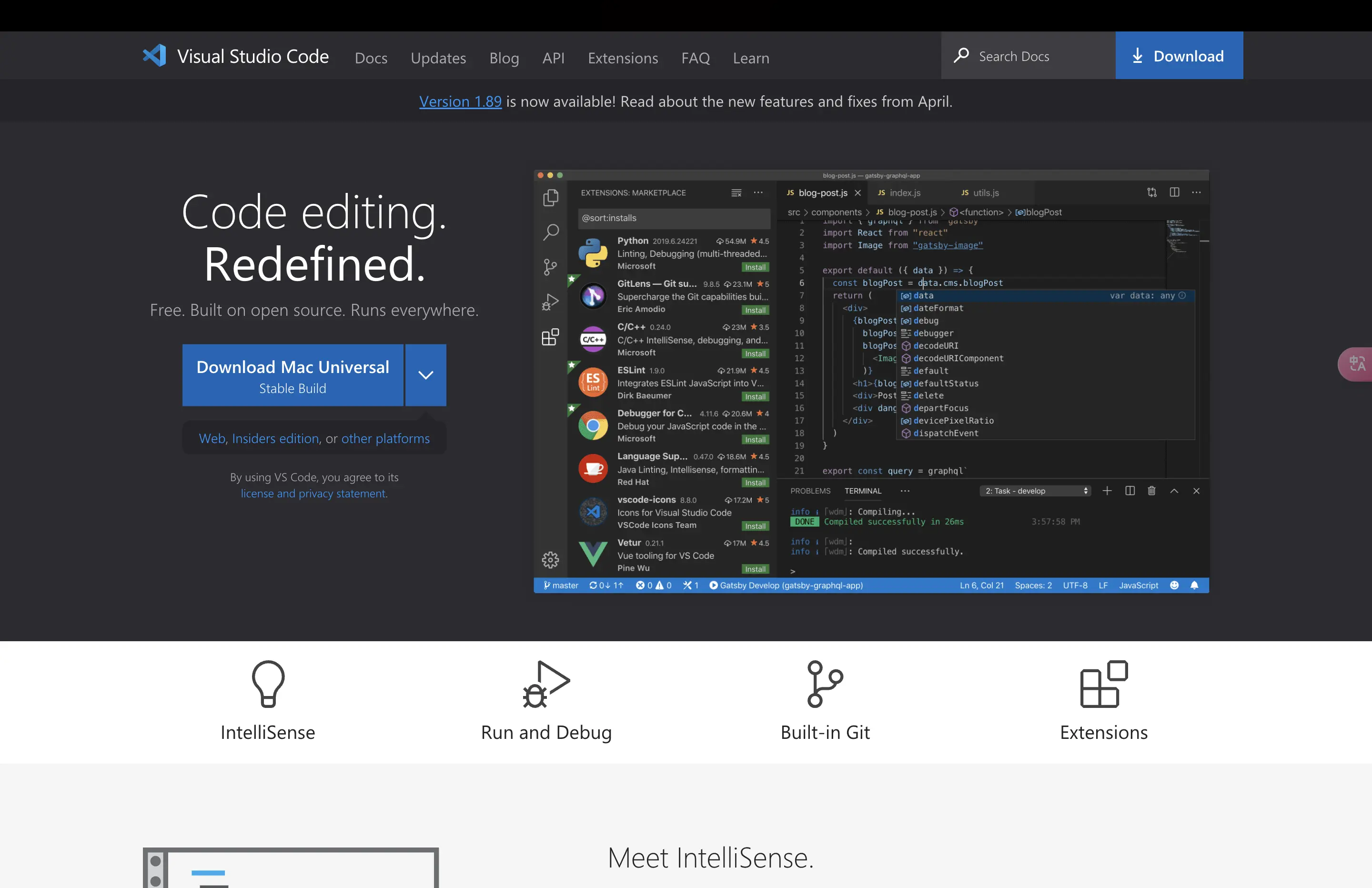The width and height of the screenshot is (1372, 888).
Task: Open the other platforms link
Action: tap(385, 438)
